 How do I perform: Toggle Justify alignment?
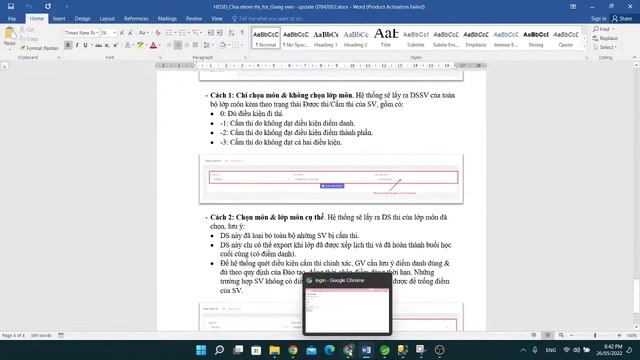click(x=196, y=45)
